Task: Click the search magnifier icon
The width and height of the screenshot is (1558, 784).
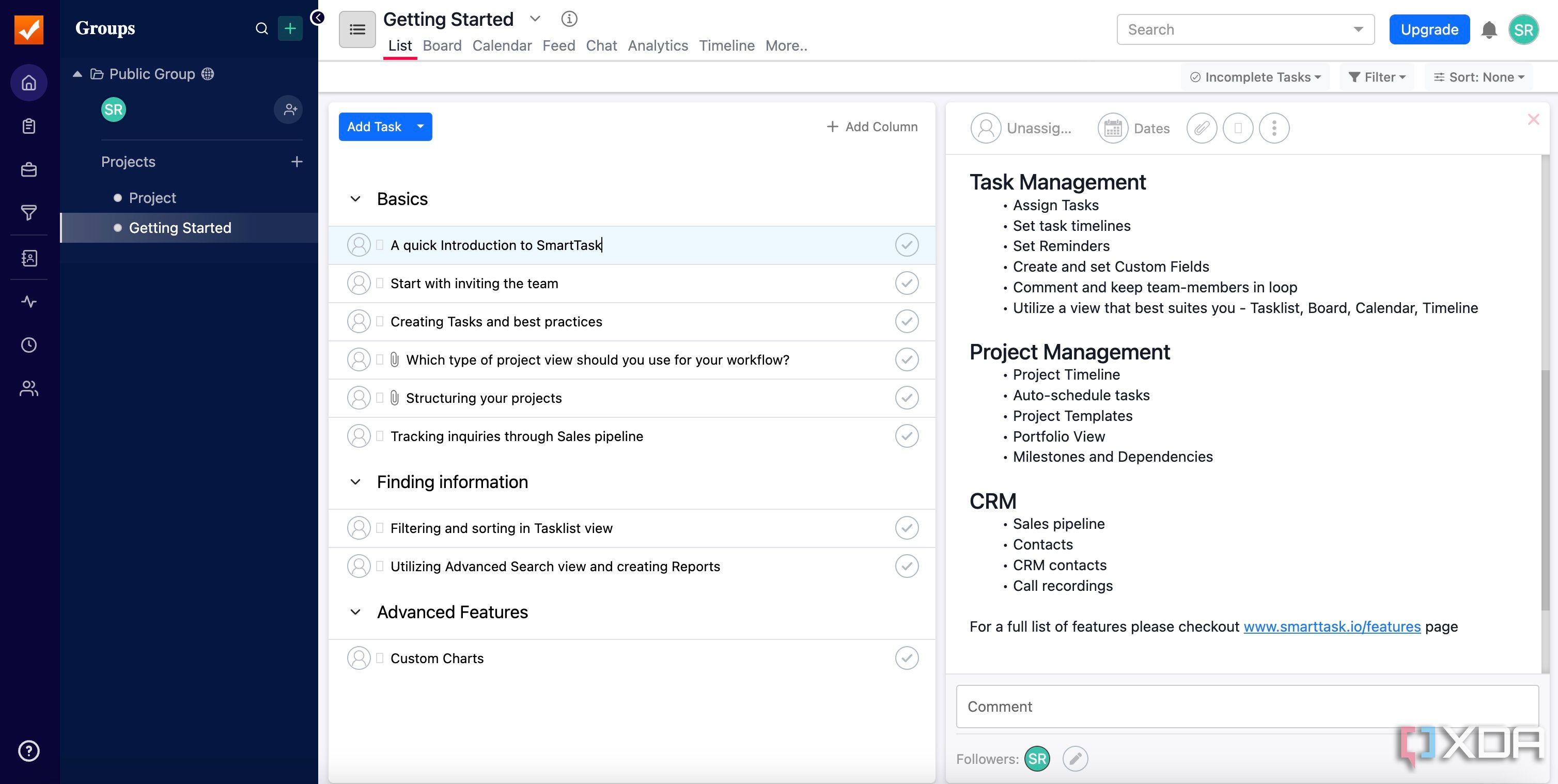Action: click(260, 28)
